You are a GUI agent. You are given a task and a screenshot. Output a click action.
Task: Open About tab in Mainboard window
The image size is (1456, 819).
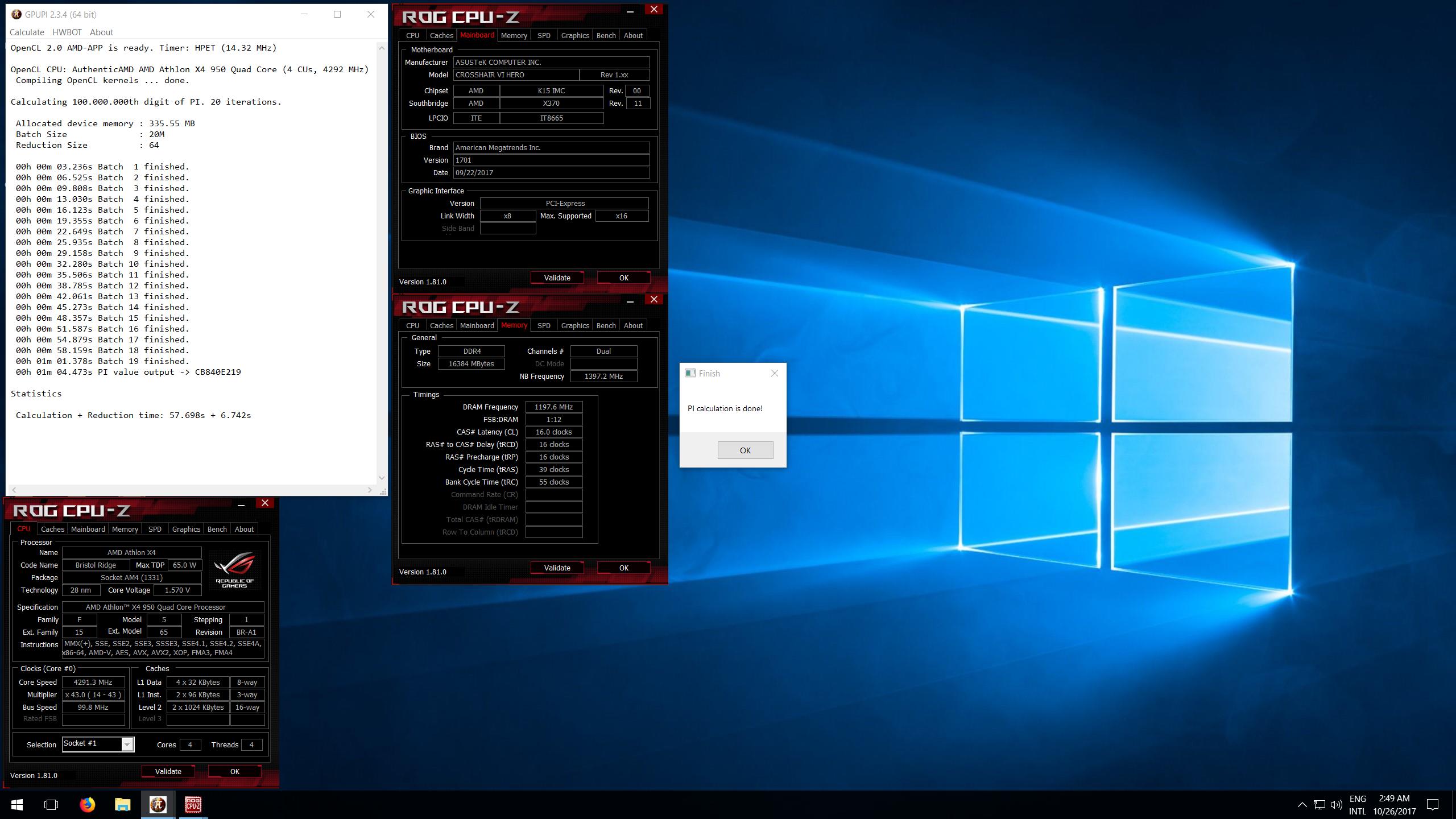click(x=633, y=35)
